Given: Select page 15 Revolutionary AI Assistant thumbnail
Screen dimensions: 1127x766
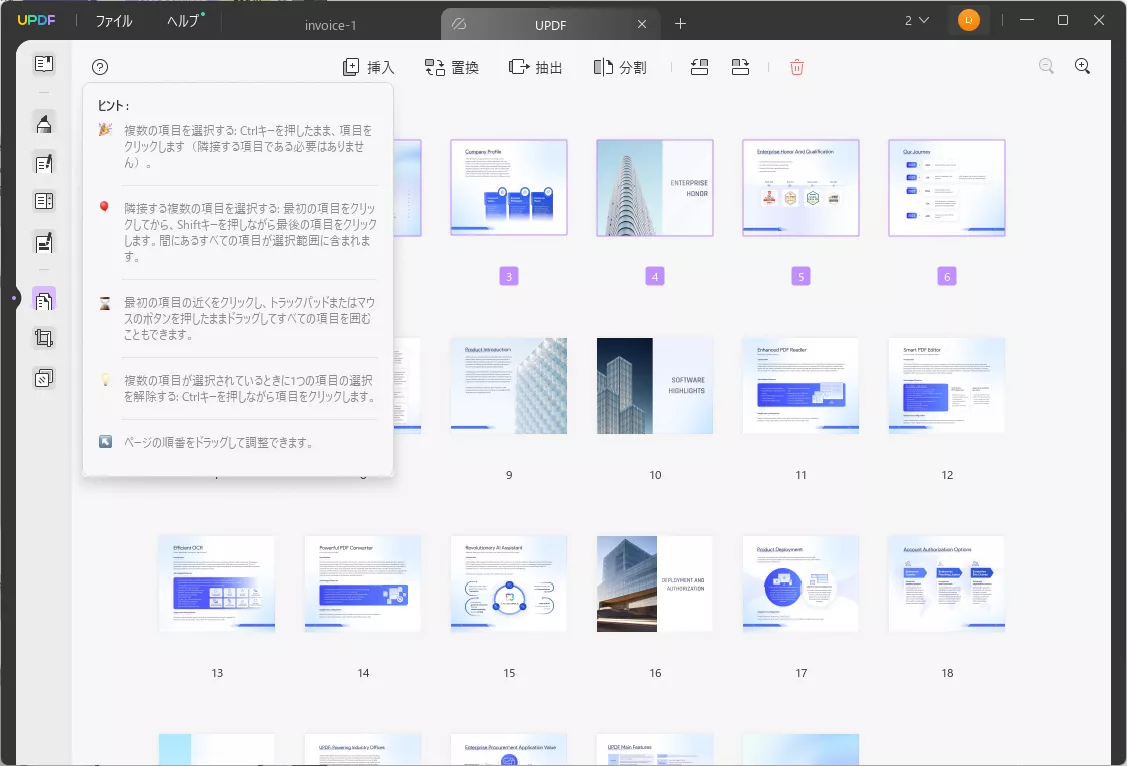Looking at the screenshot, I should (x=509, y=583).
